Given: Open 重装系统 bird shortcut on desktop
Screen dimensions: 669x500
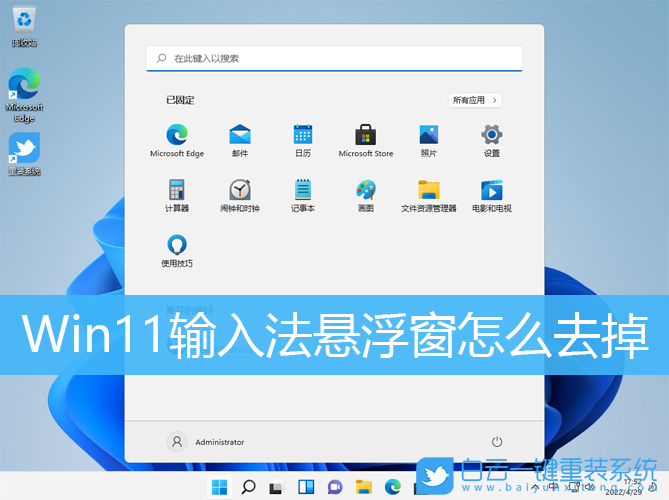Looking at the screenshot, I should 24,154.
